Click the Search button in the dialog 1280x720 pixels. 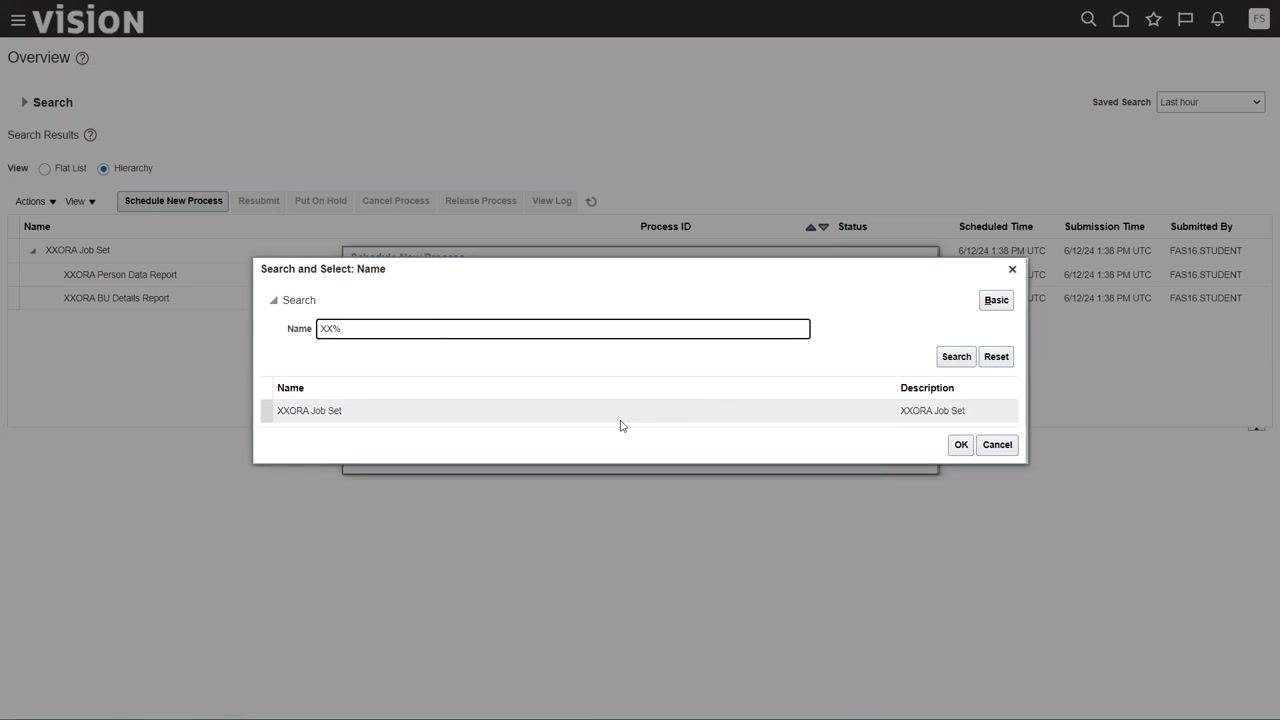coord(956,357)
